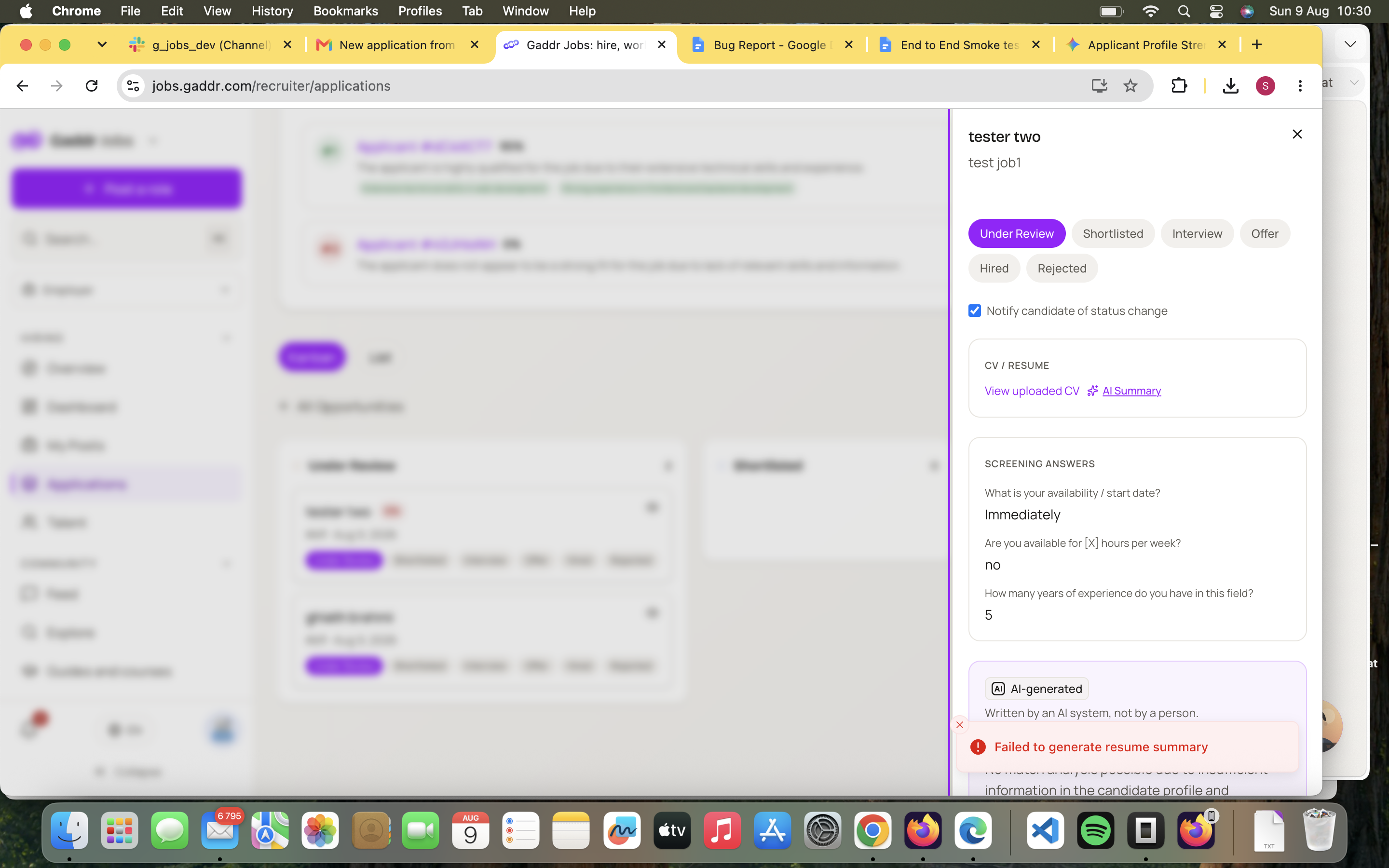Open Spotify from the Dock

[x=1095, y=831]
